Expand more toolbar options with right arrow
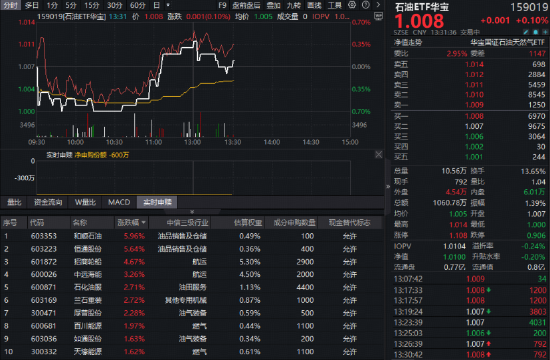 378,5
